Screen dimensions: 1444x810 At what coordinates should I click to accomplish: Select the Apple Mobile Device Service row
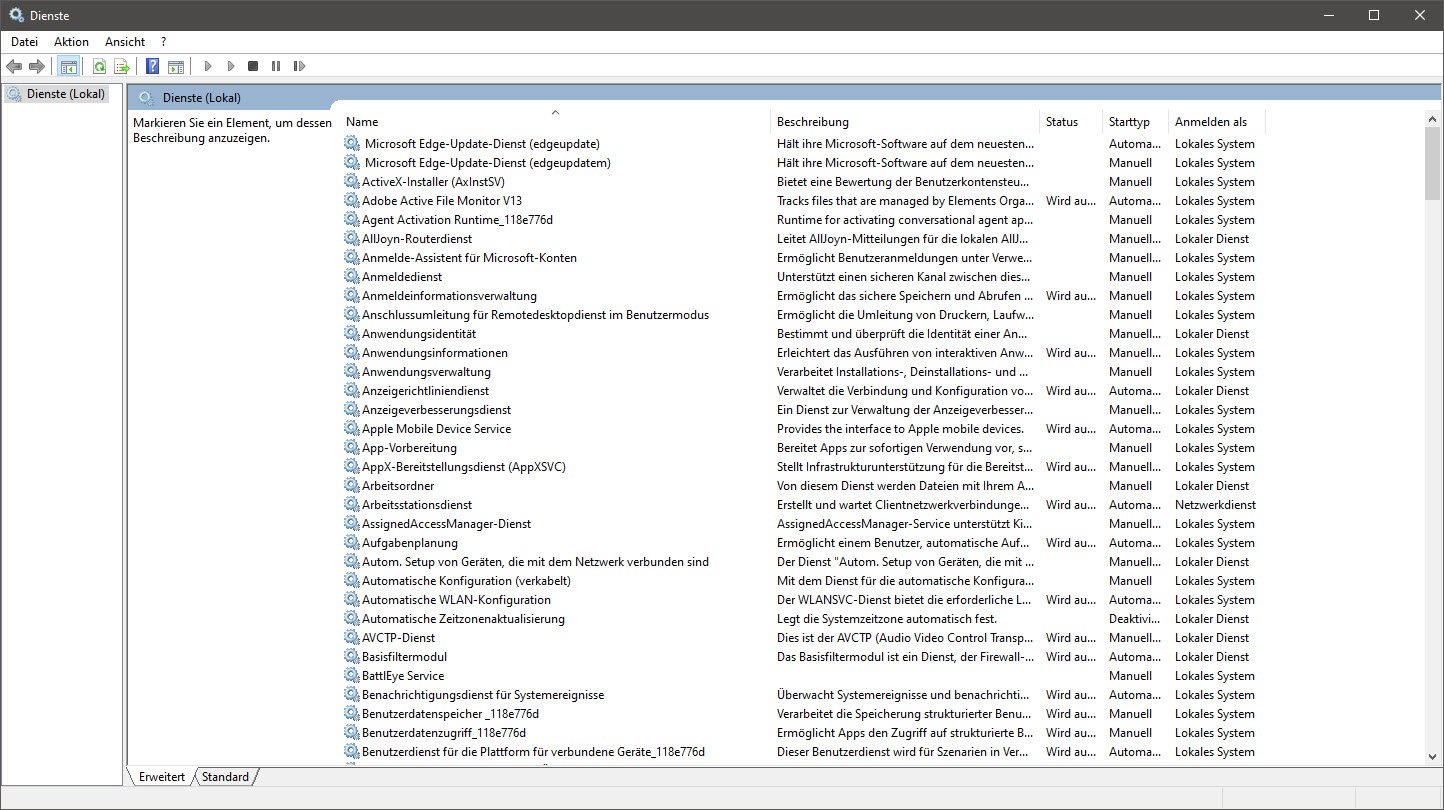[x=436, y=429]
